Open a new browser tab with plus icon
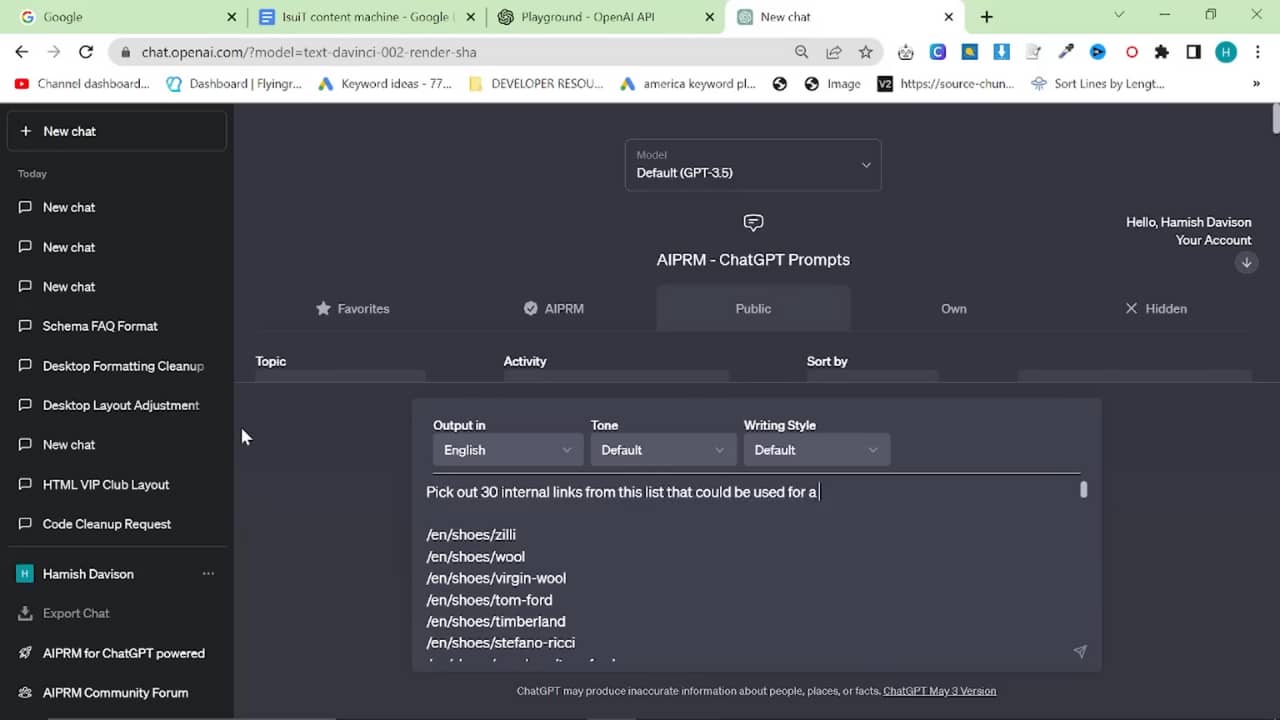The height and width of the screenshot is (720, 1280). click(987, 17)
